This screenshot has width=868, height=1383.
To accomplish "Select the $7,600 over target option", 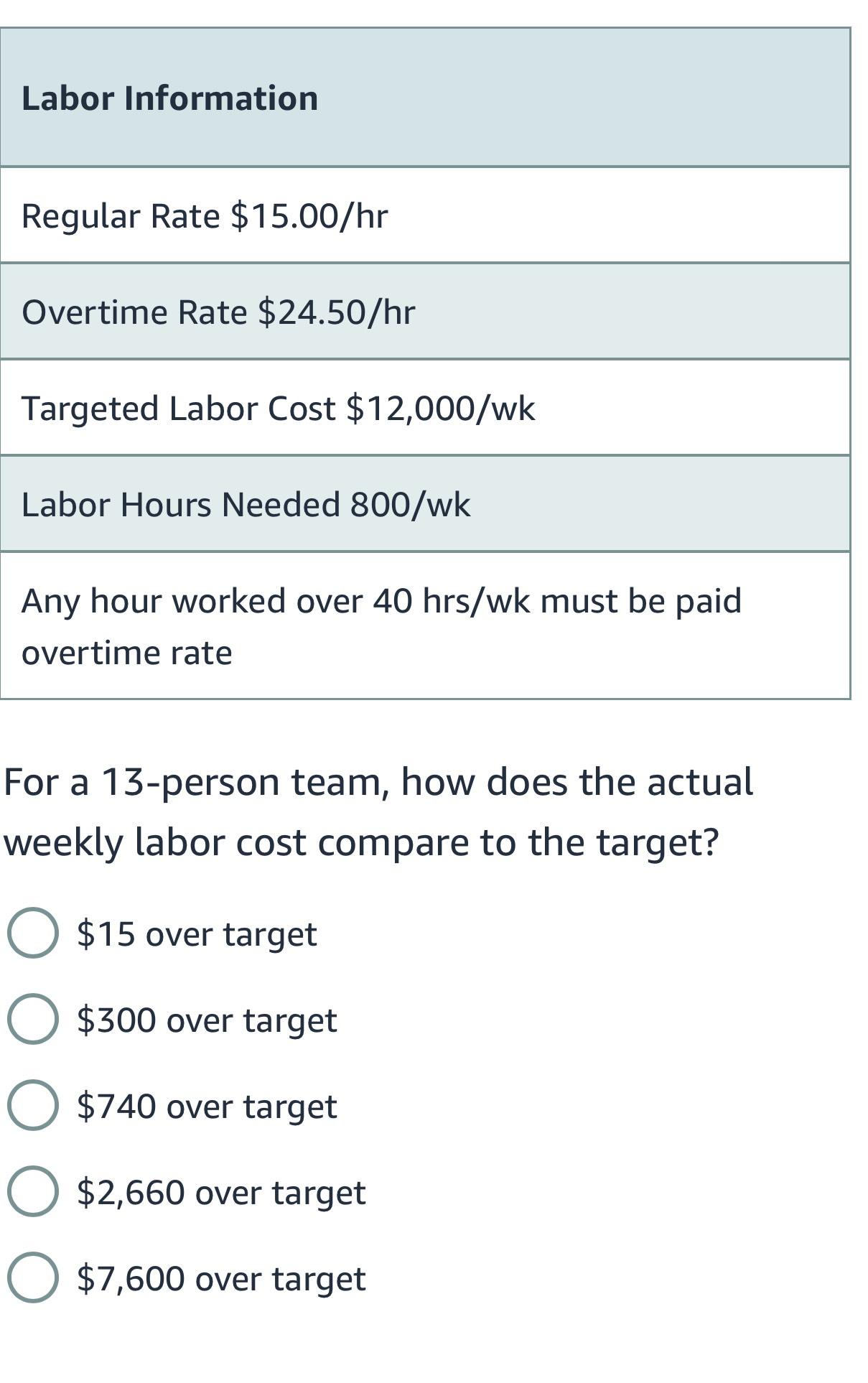I will (x=32, y=1276).
